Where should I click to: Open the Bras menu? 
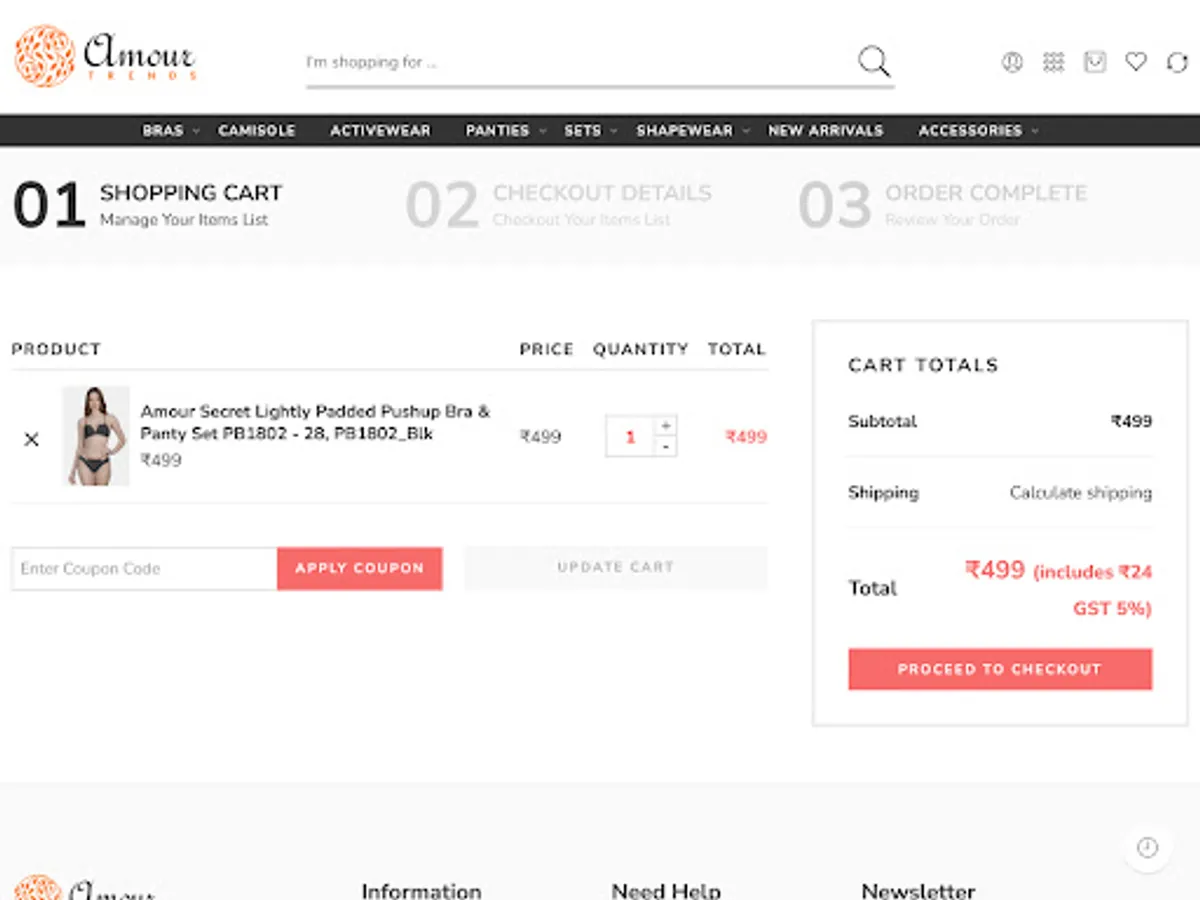tap(163, 131)
